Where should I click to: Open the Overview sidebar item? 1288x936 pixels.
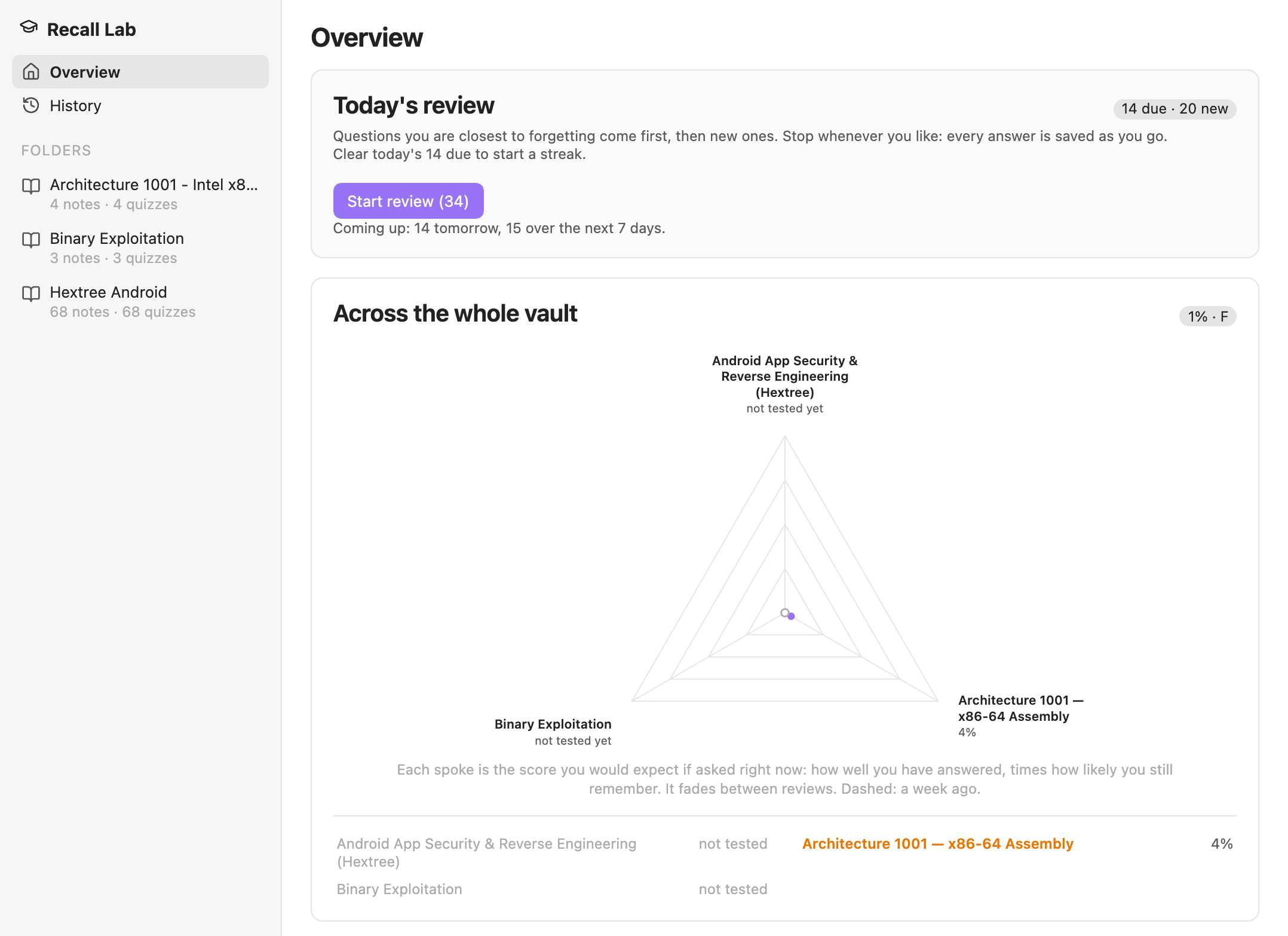pyautogui.click(x=140, y=72)
